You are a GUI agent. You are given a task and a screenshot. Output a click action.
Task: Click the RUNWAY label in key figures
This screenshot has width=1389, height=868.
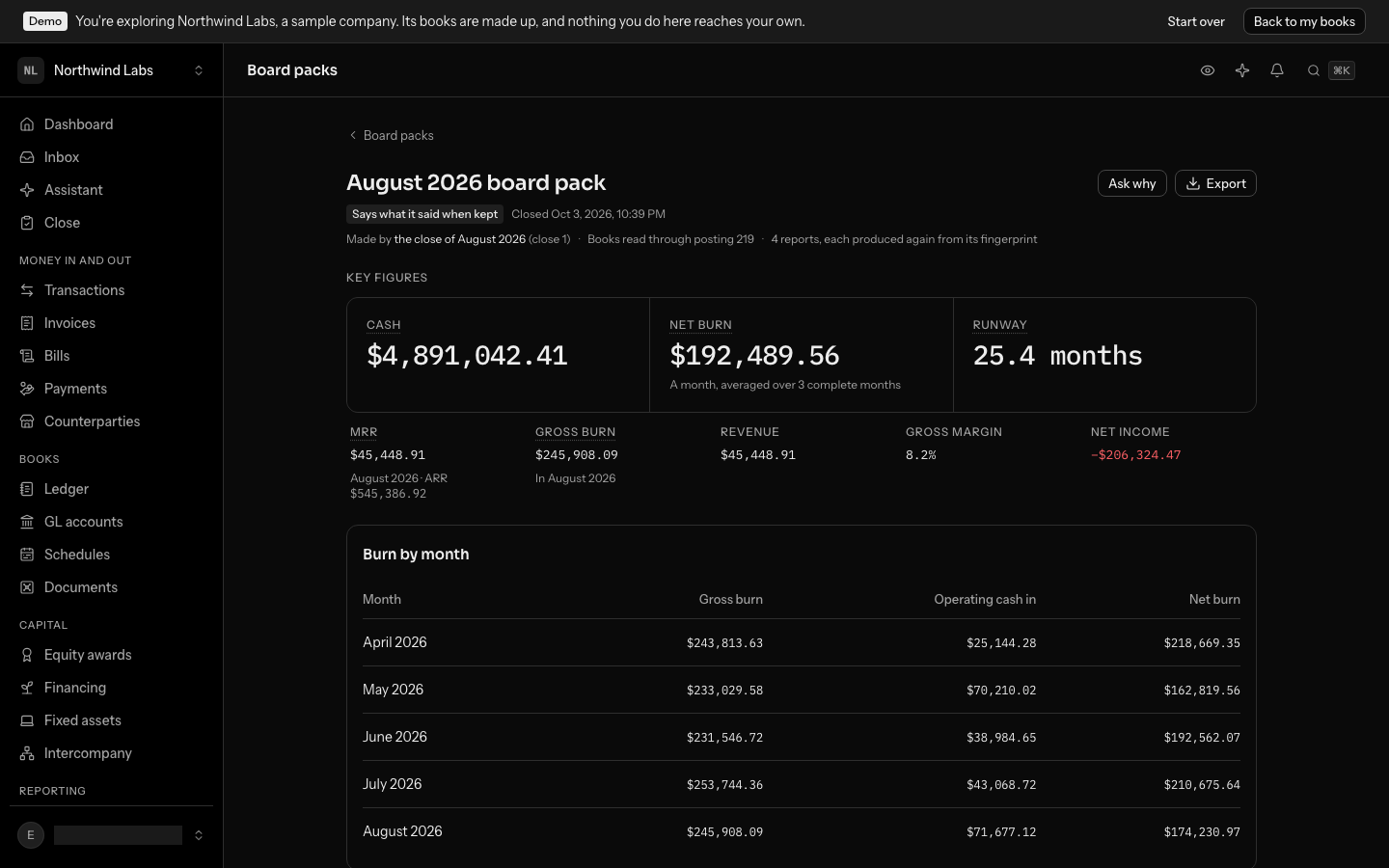tap(1000, 325)
